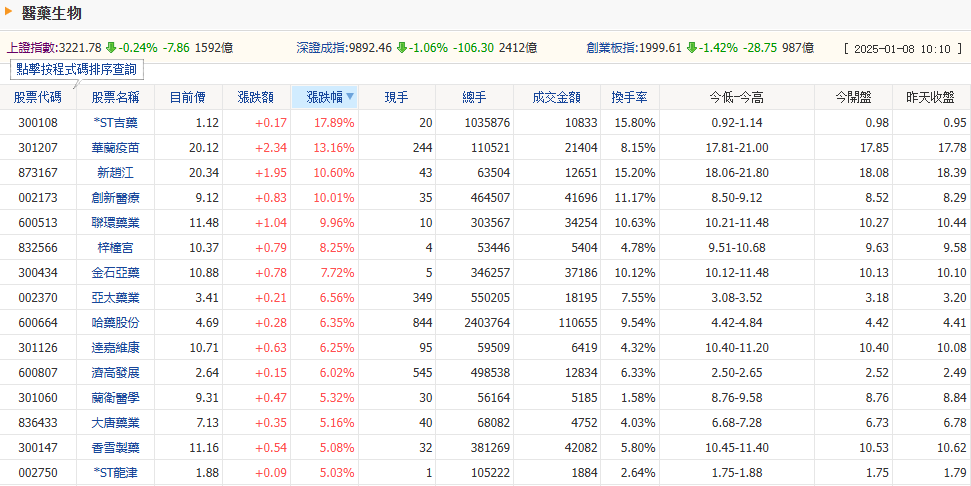Click the green down arrow for 上證指數
Viewport: 971px width, 486px height.
(111, 47)
